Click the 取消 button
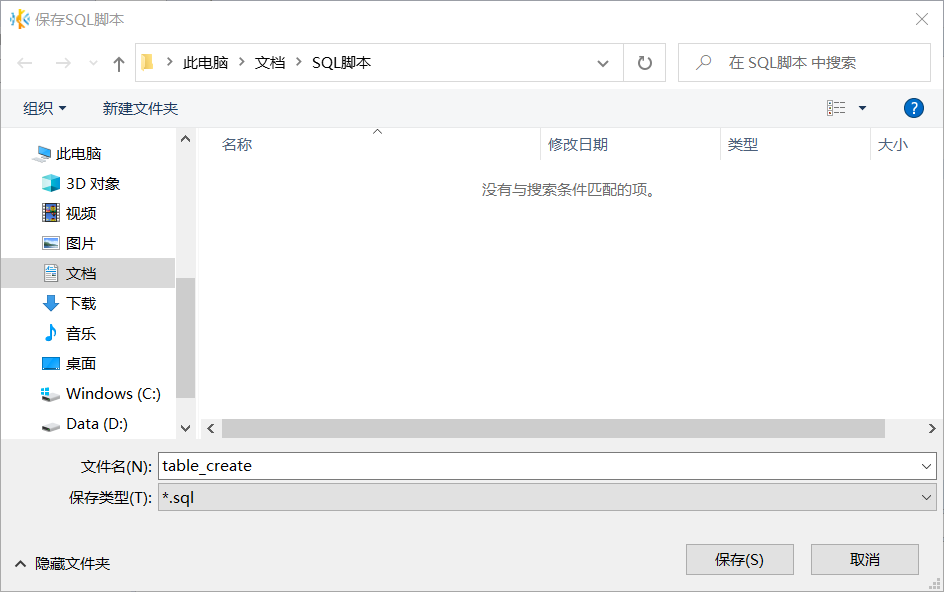 (x=864, y=560)
